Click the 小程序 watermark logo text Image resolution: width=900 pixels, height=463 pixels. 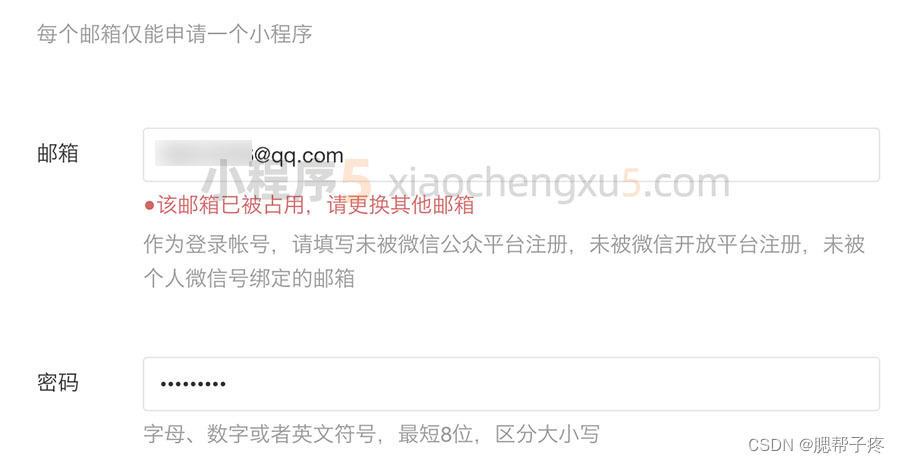pyautogui.click(x=269, y=181)
